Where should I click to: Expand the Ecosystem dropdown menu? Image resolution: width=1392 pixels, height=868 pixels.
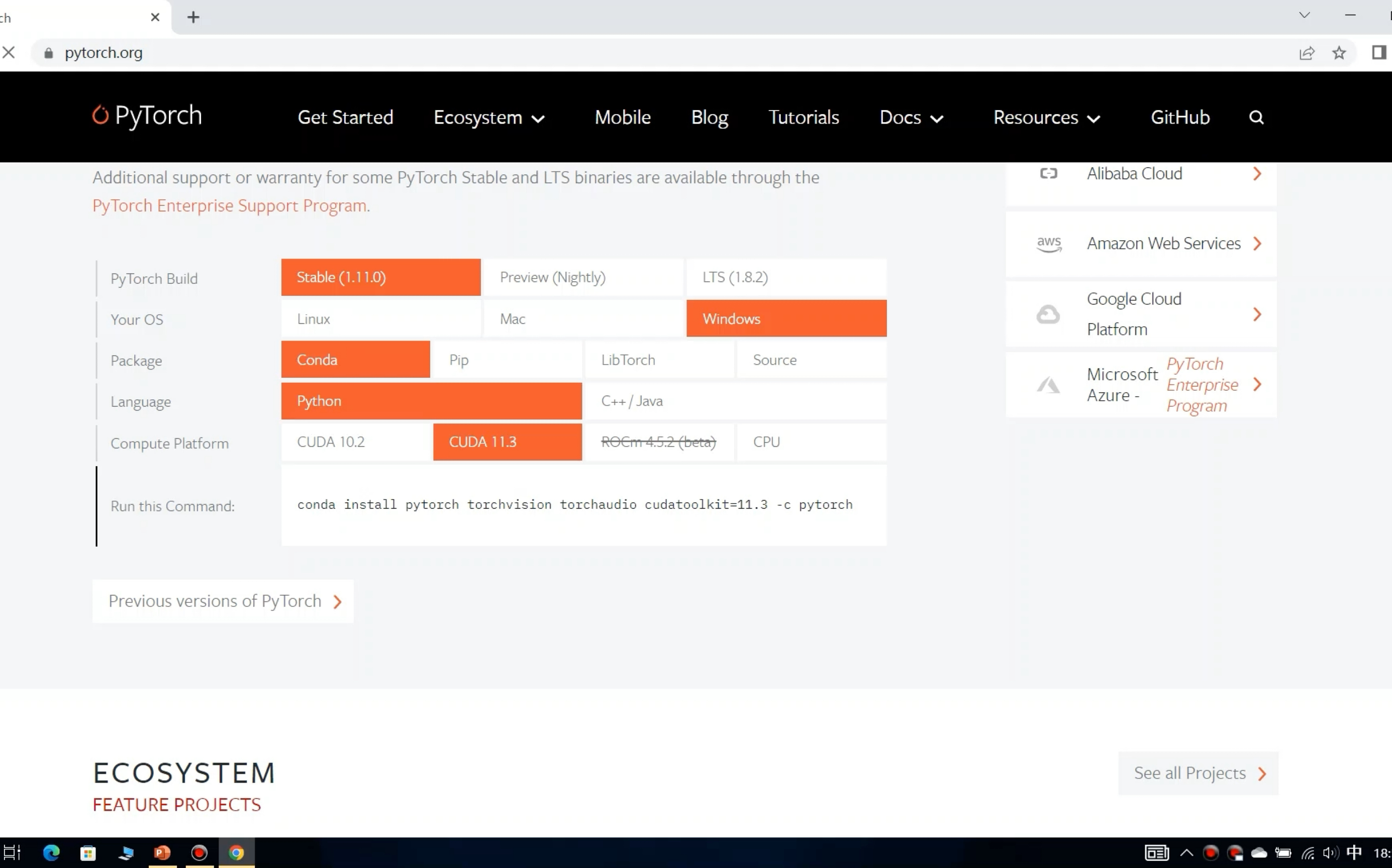pos(488,118)
